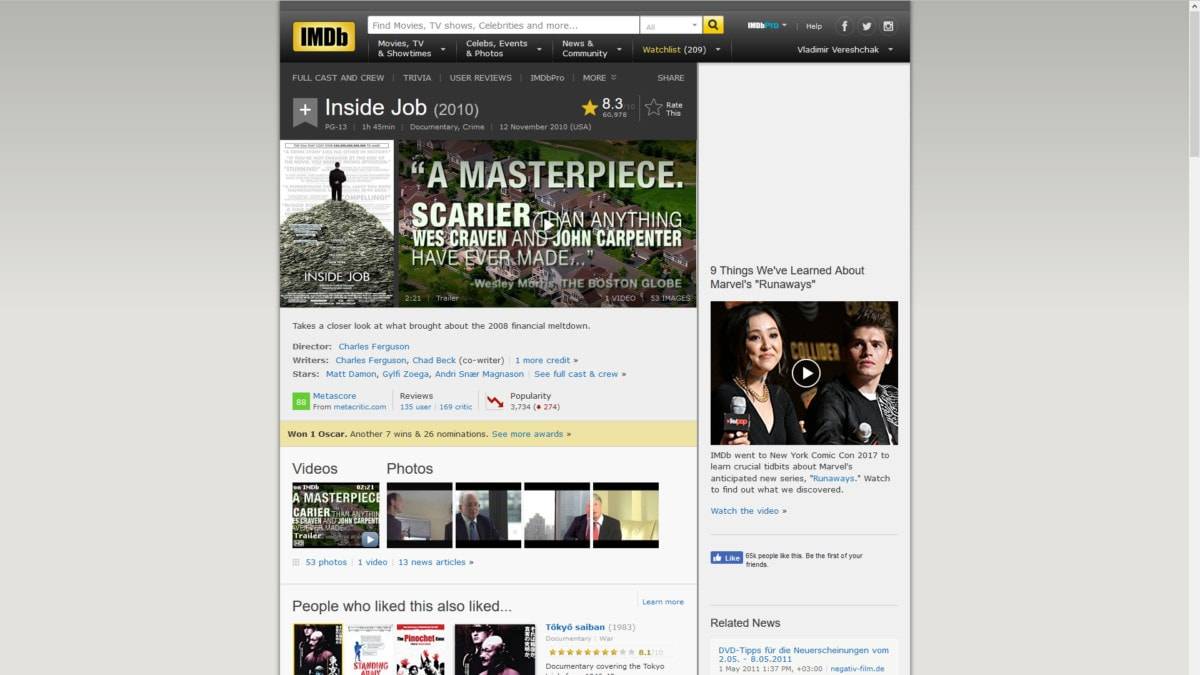The width and height of the screenshot is (1200, 675).
Task: Play the Inside Job trailer
Action: coord(547,224)
